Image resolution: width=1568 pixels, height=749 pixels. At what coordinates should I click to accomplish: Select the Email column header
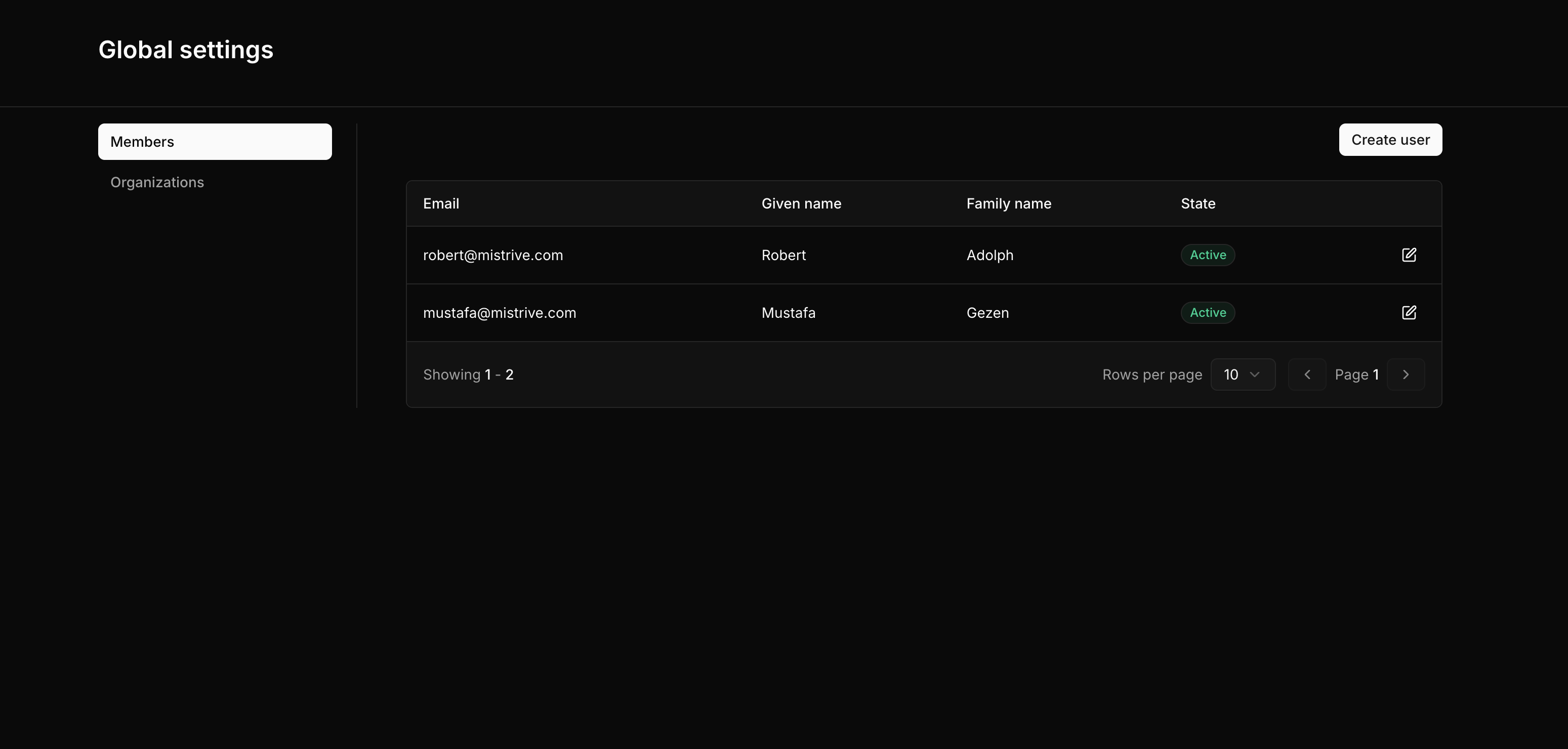point(441,203)
